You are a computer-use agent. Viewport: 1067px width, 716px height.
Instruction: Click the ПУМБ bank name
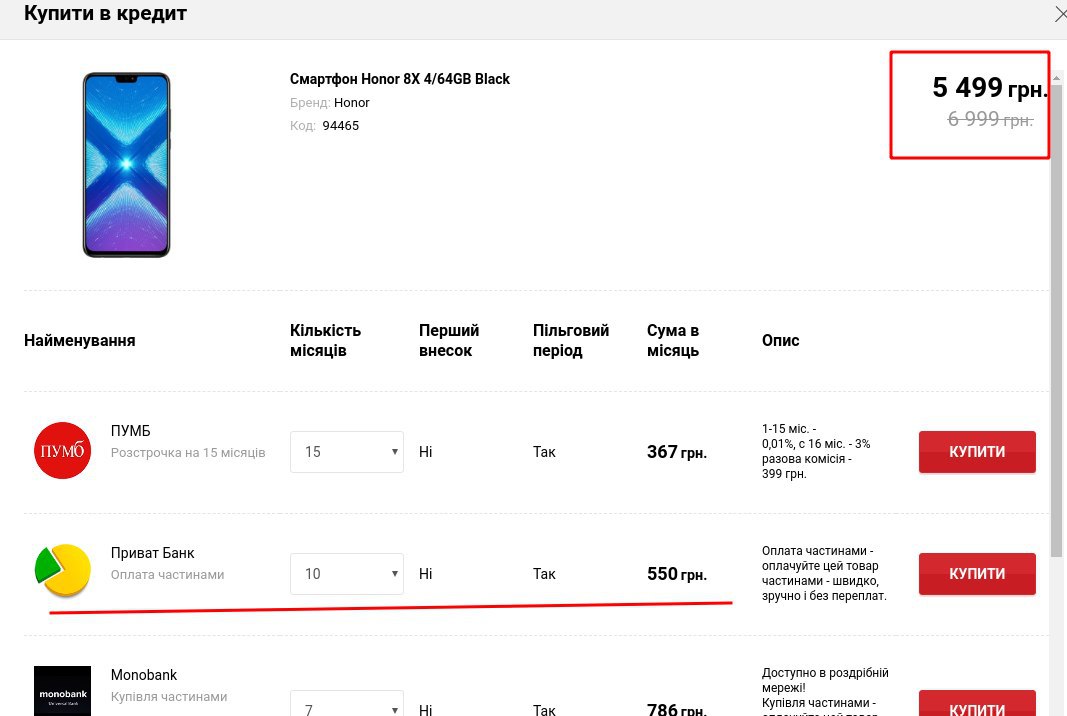(131, 431)
